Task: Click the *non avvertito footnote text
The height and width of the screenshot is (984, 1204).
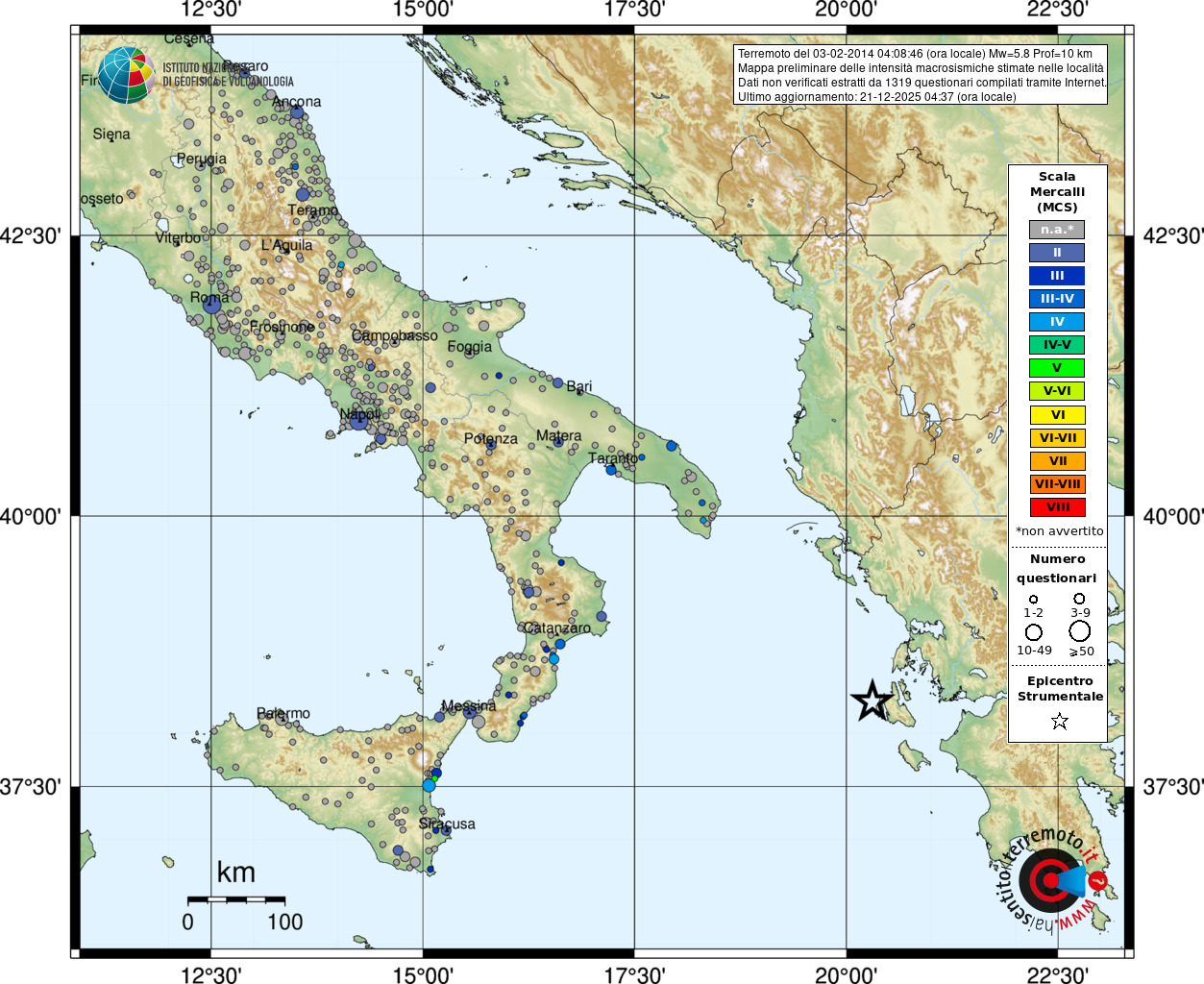Action: [1060, 531]
